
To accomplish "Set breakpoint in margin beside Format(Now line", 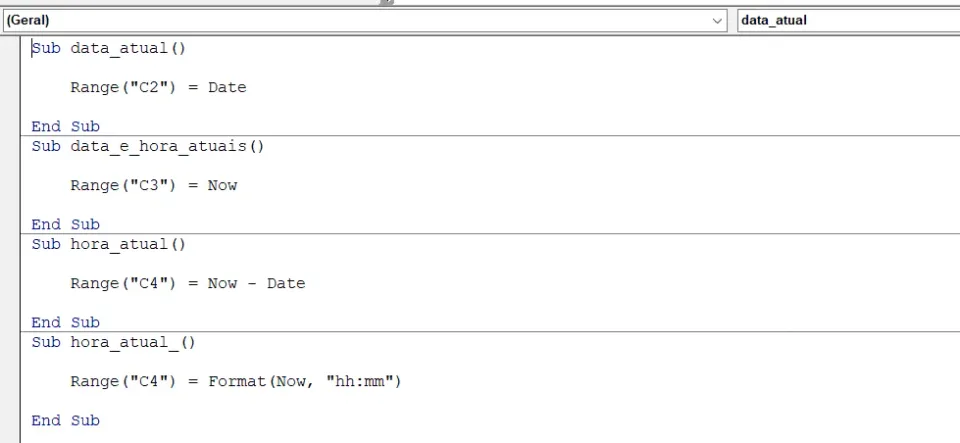I will [x=10, y=381].
